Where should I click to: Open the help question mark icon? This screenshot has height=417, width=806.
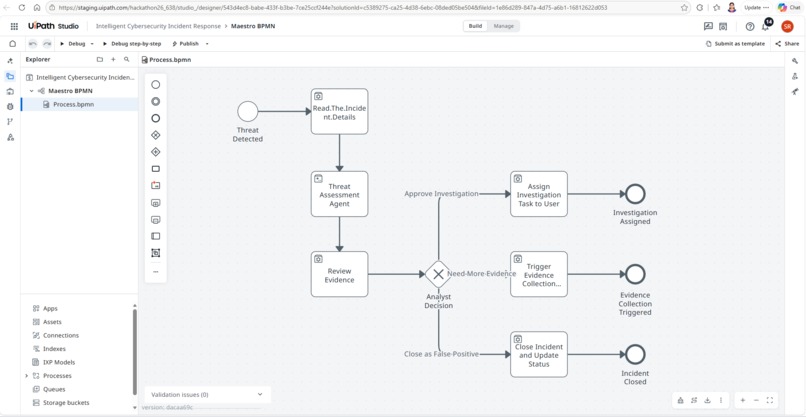[x=749, y=26]
